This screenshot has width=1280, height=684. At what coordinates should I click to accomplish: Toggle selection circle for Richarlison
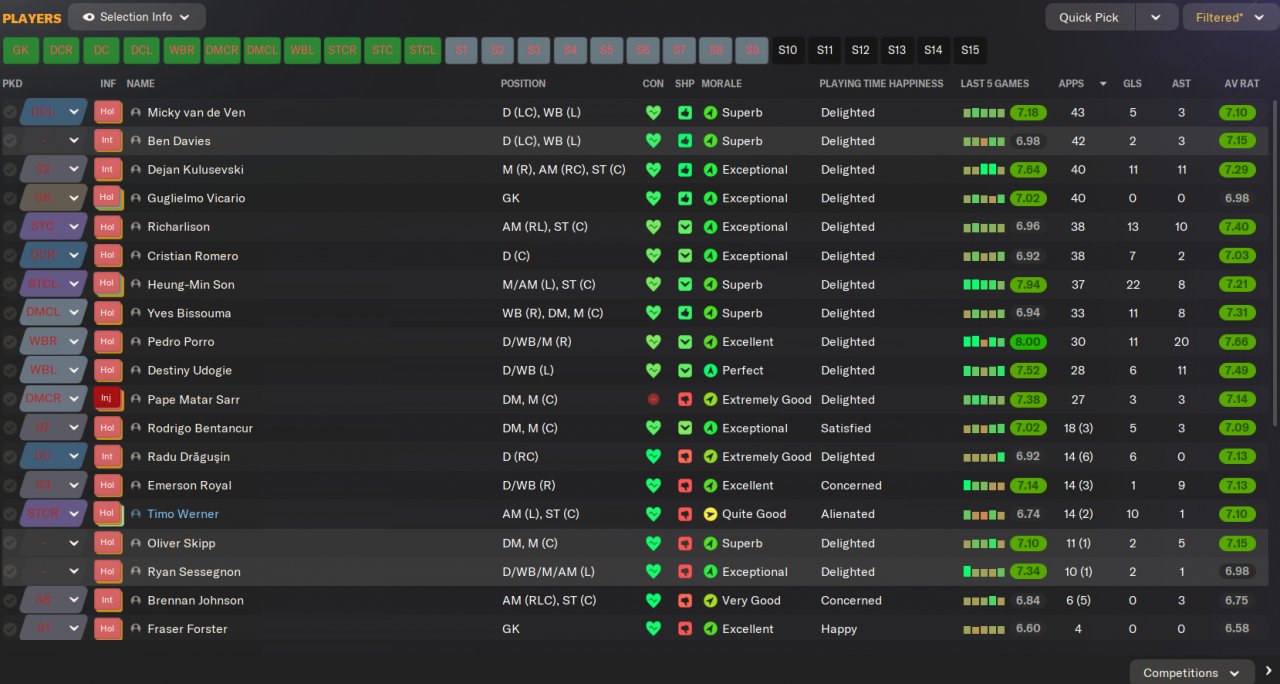(10, 227)
